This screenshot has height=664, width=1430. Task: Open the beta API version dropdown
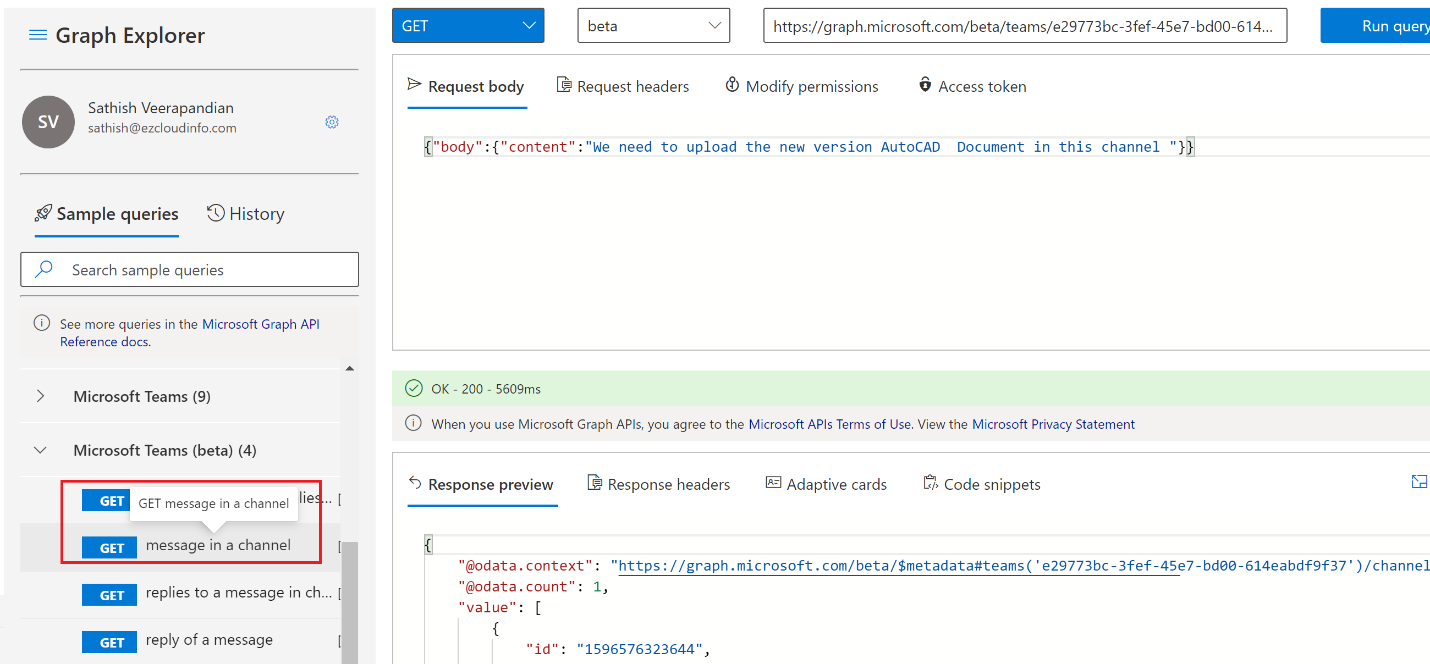653,26
